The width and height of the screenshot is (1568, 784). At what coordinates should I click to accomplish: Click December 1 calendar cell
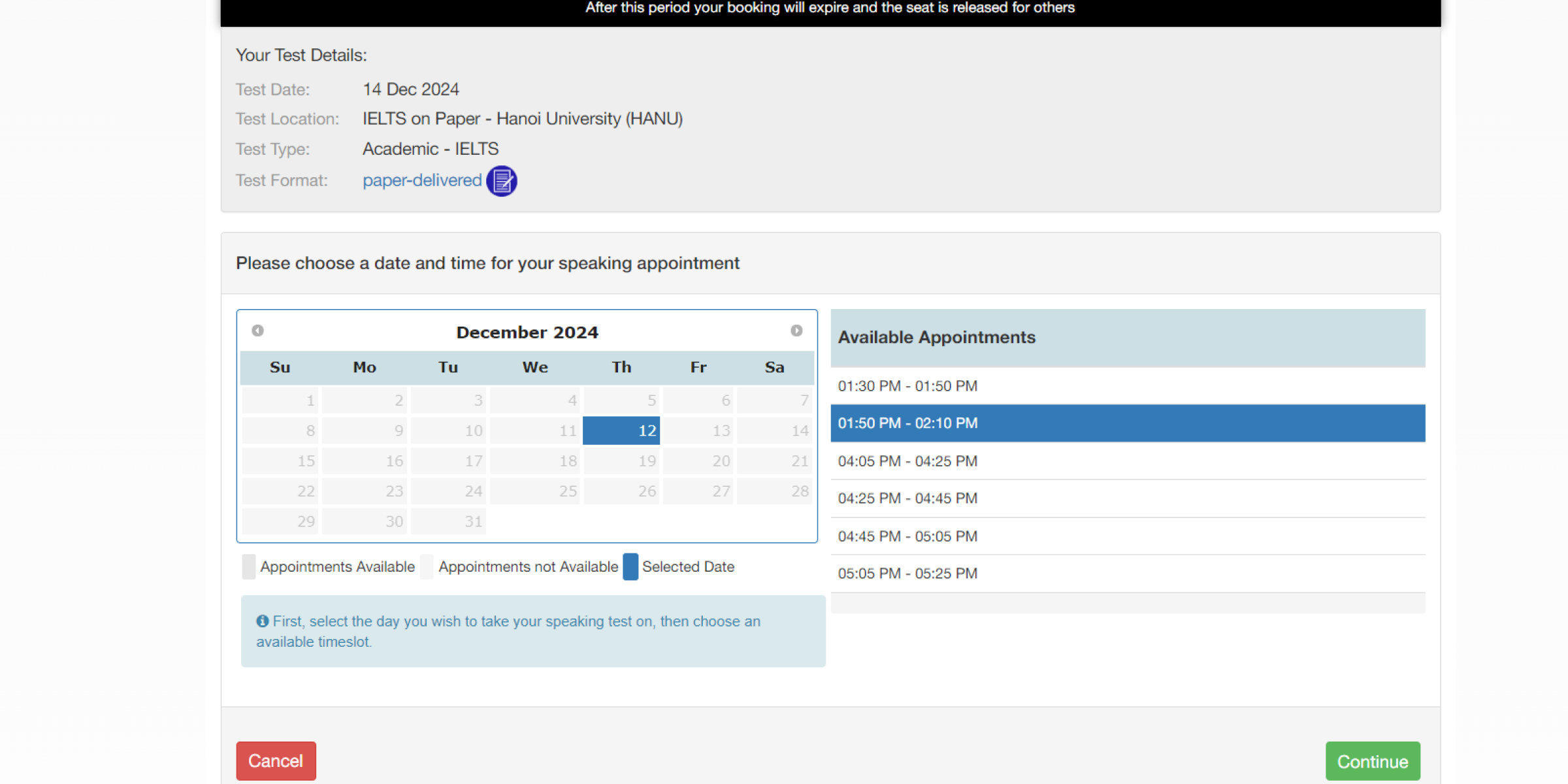pos(280,400)
